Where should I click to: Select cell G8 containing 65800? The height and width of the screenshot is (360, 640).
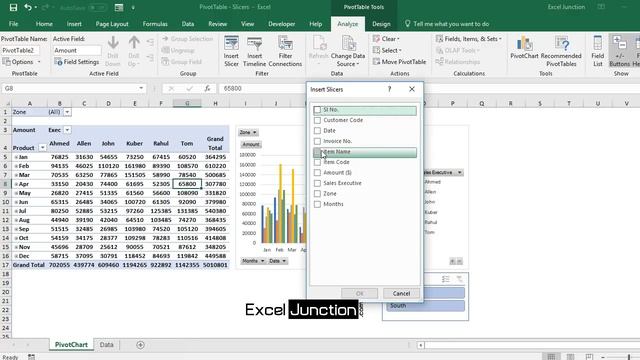click(187, 184)
